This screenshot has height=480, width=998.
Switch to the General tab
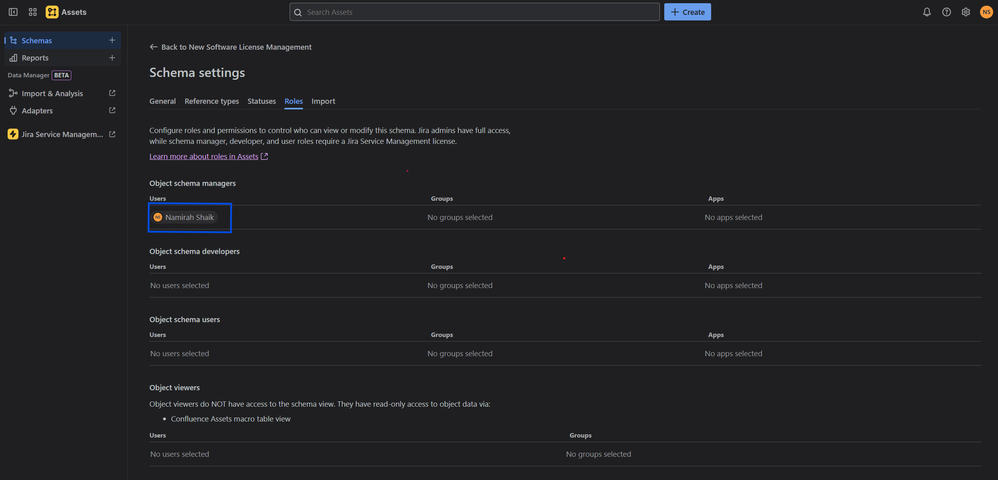[x=162, y=101]
